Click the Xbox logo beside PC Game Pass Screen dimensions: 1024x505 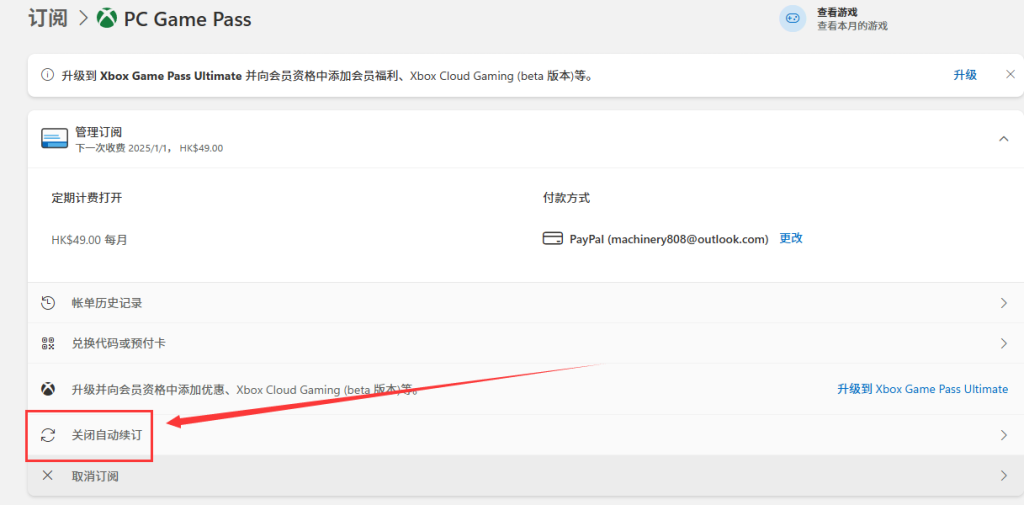click(x=107, y=19)
